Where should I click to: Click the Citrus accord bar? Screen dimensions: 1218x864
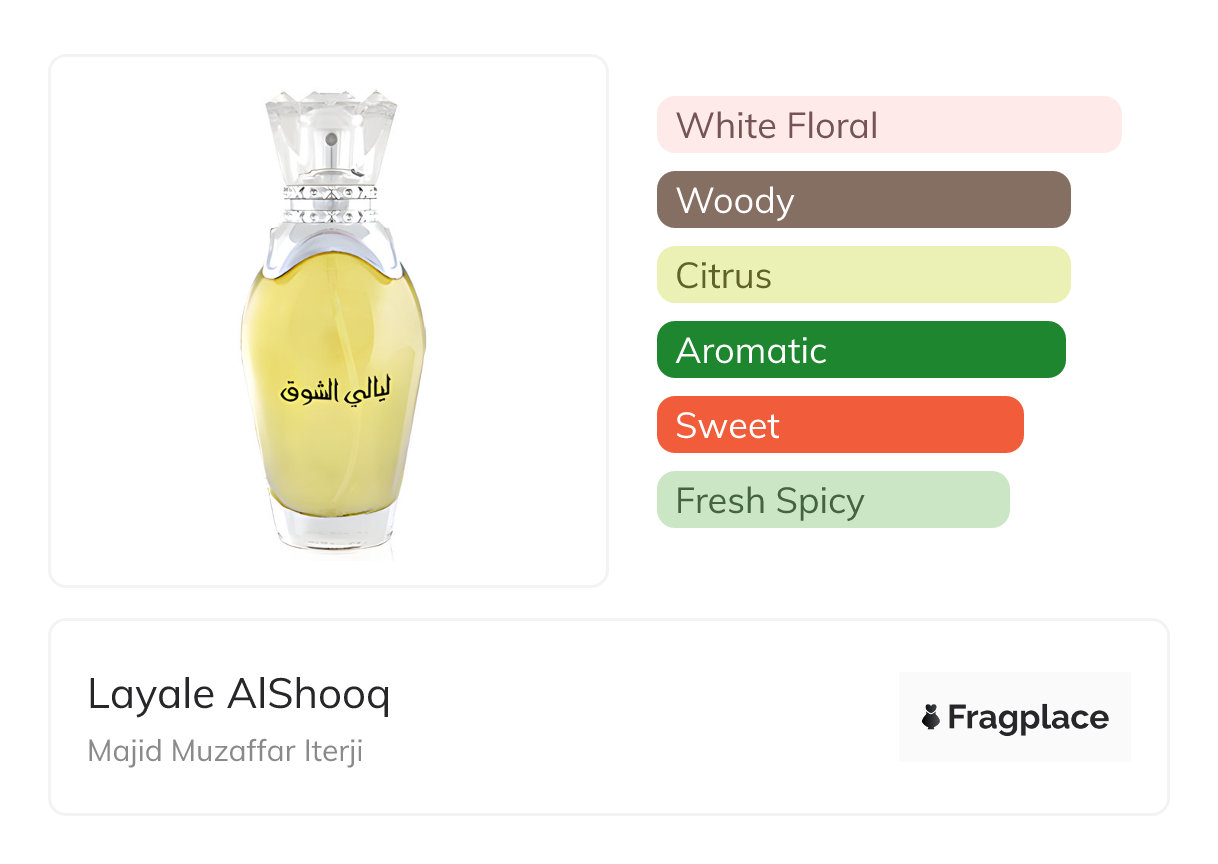(863, 275)
